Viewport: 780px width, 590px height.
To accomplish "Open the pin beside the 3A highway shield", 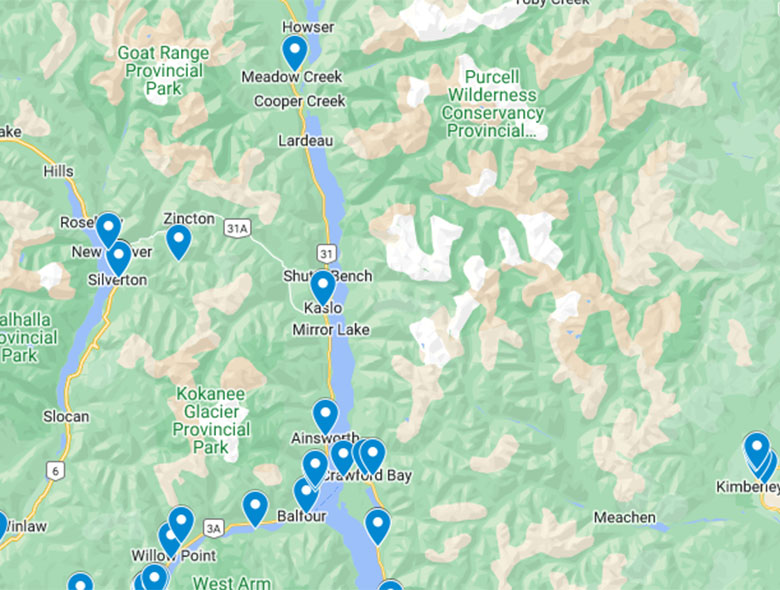I will pyautogui.click(x=181, y=524).
